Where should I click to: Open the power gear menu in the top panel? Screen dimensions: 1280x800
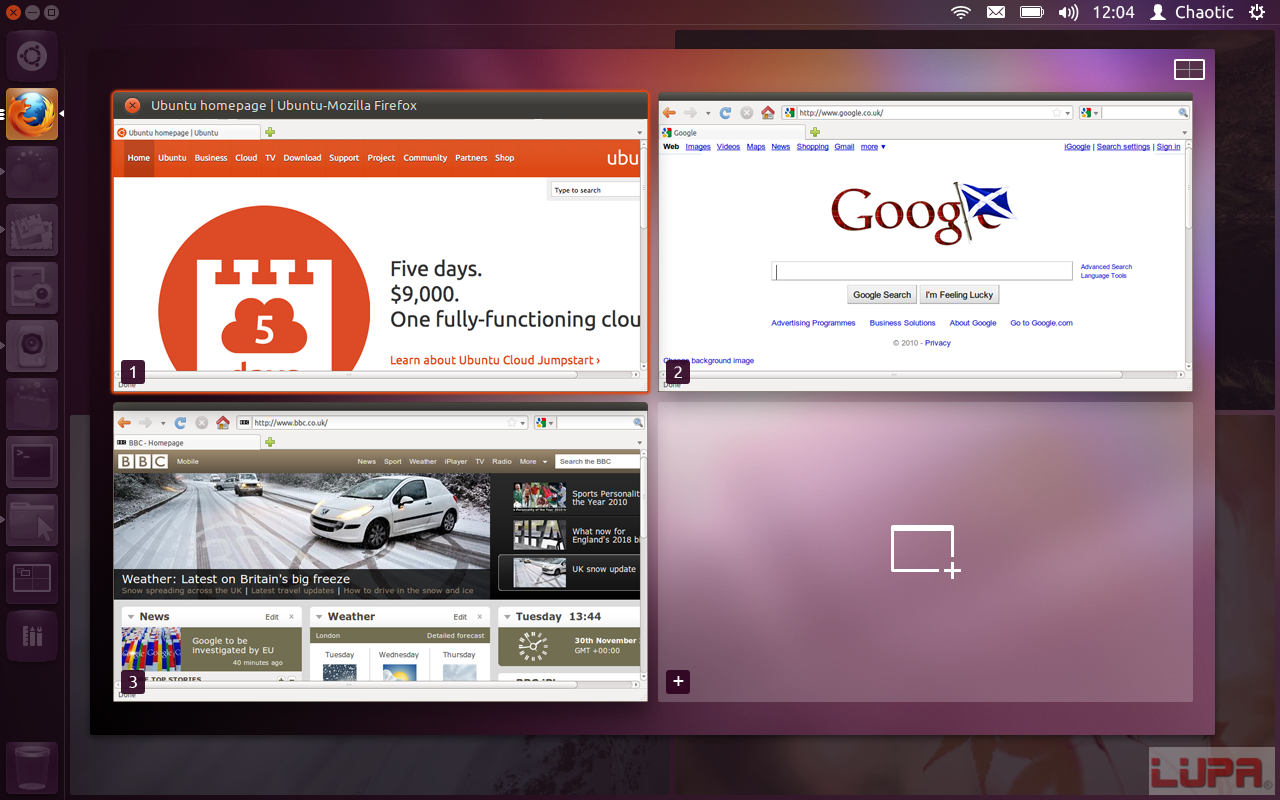[1256, 12]
